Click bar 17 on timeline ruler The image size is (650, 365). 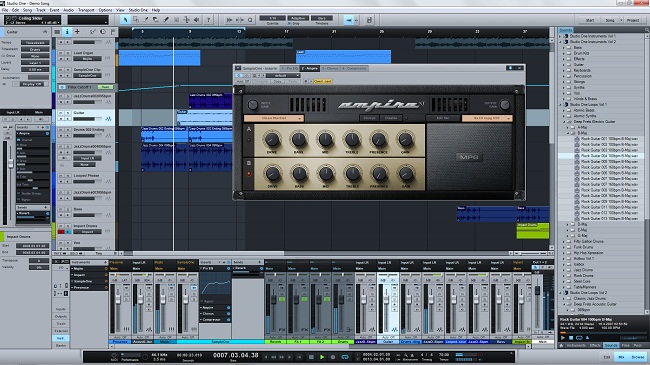pyautogui.click(x=286, y=32)
